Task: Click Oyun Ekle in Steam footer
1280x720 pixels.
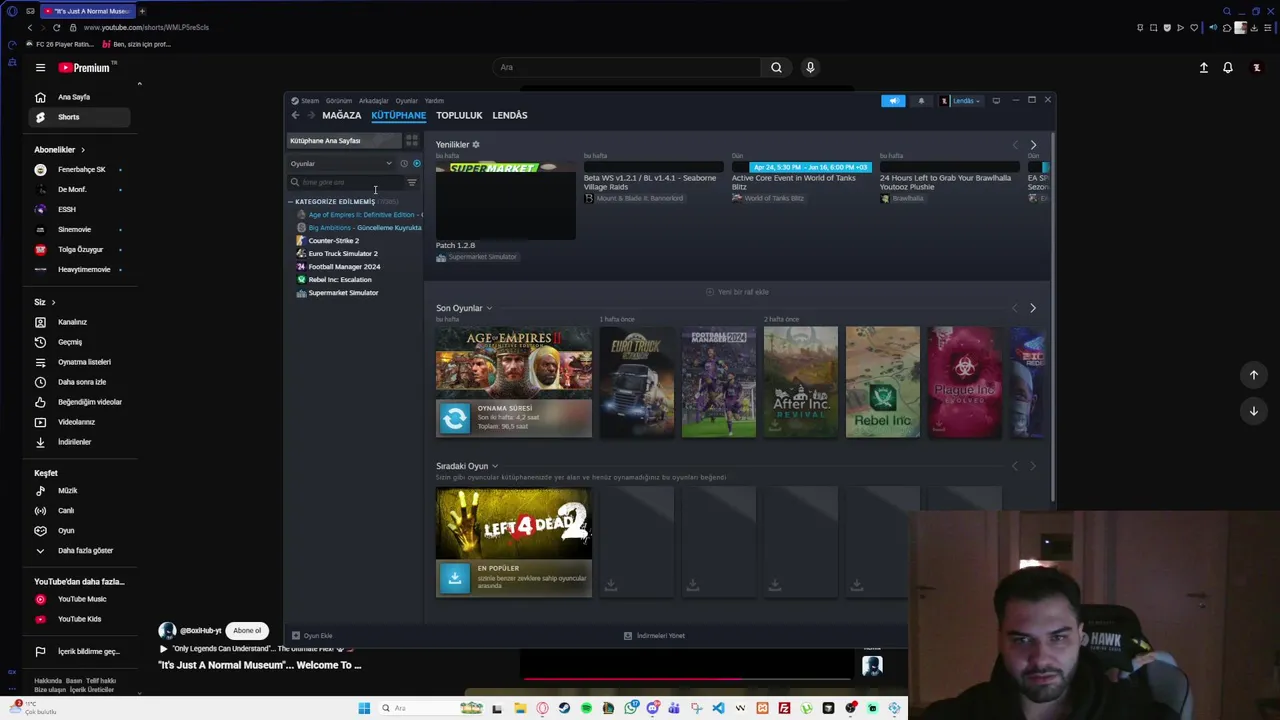Action: pos(312,636)
